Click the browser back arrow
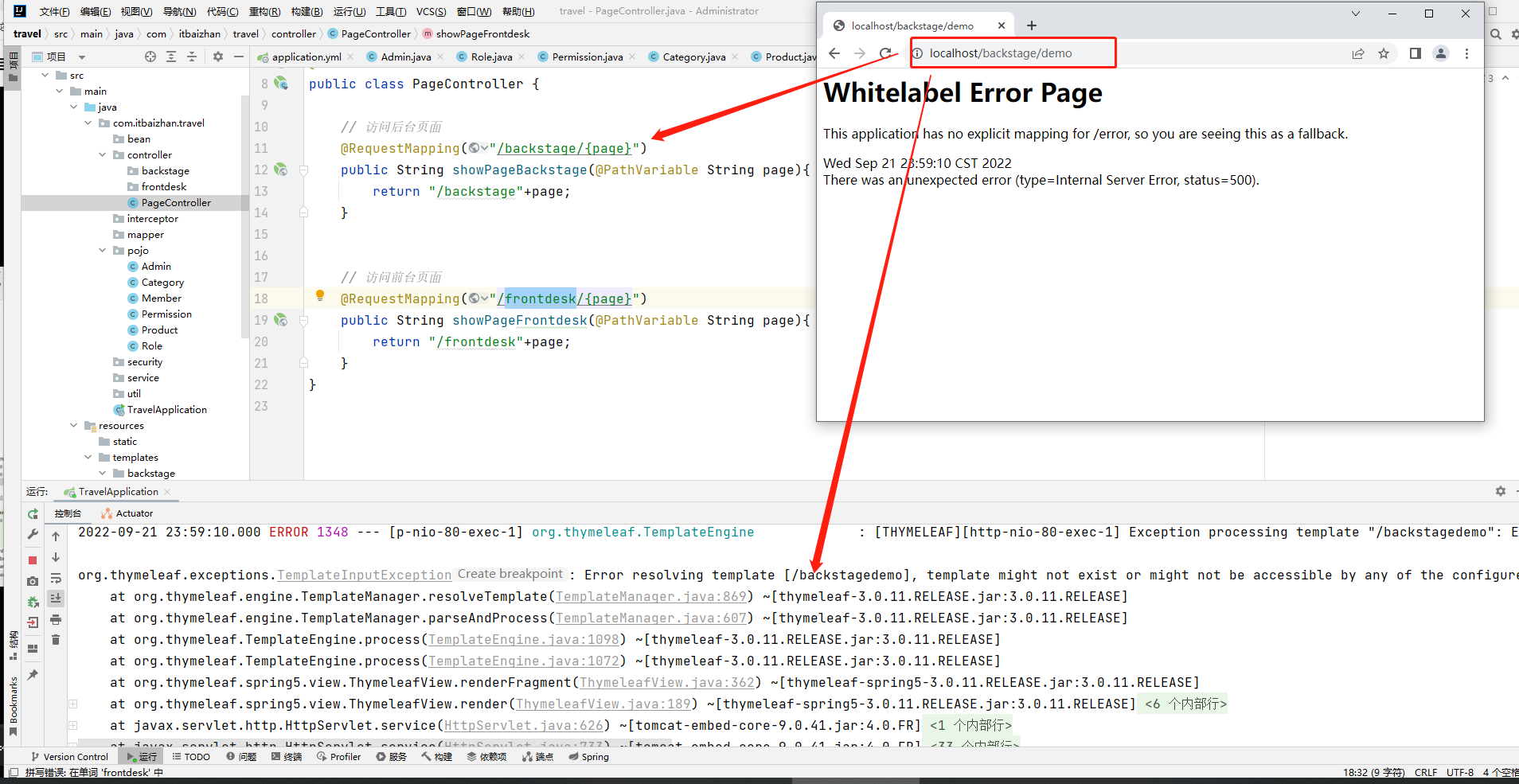This screenshot has height=784, width=1519. click(x=834, y=53)
